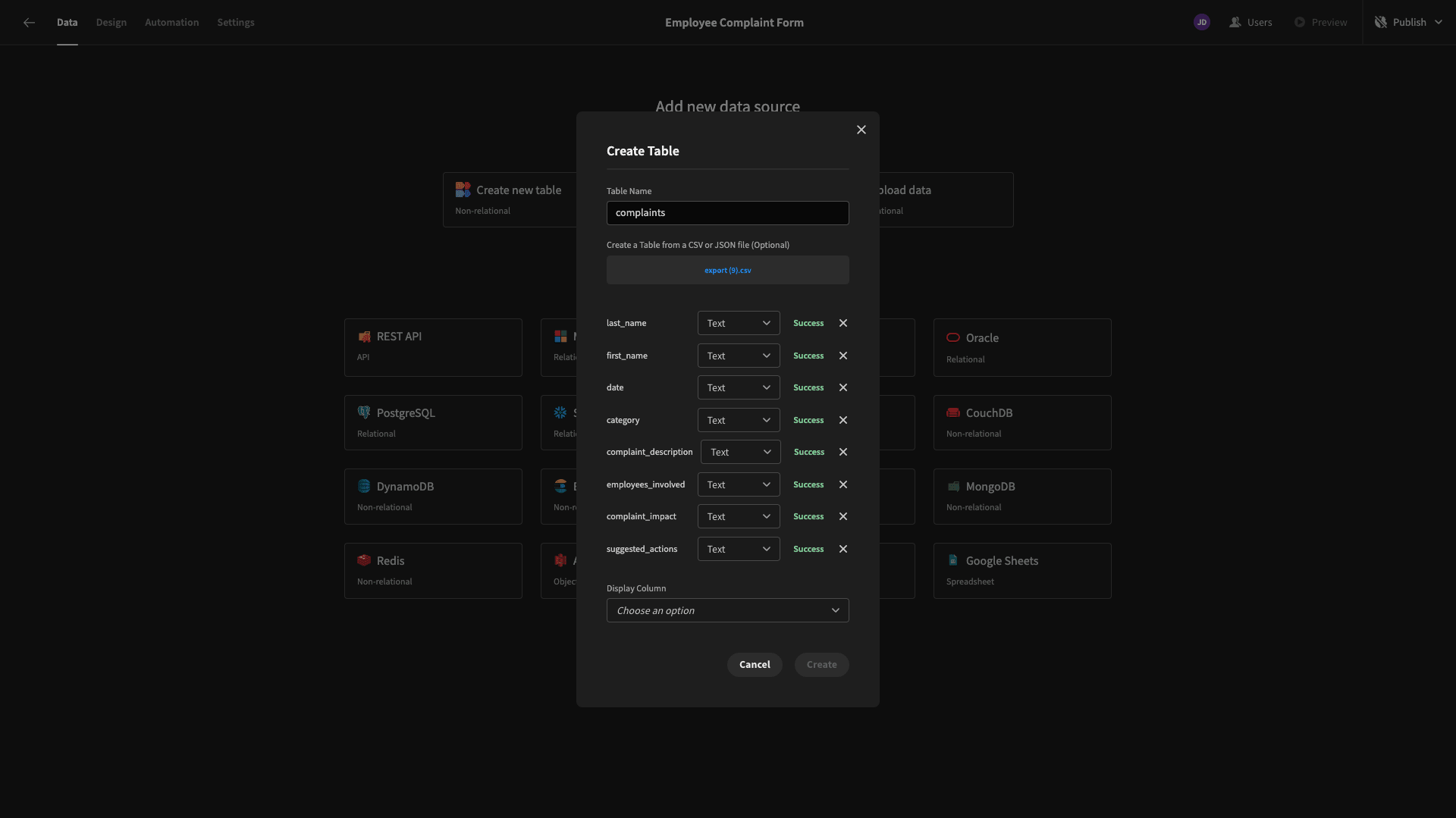Open type dropdown for category
This screenshot has height=818, width=1456.
[x=739, y=420]
